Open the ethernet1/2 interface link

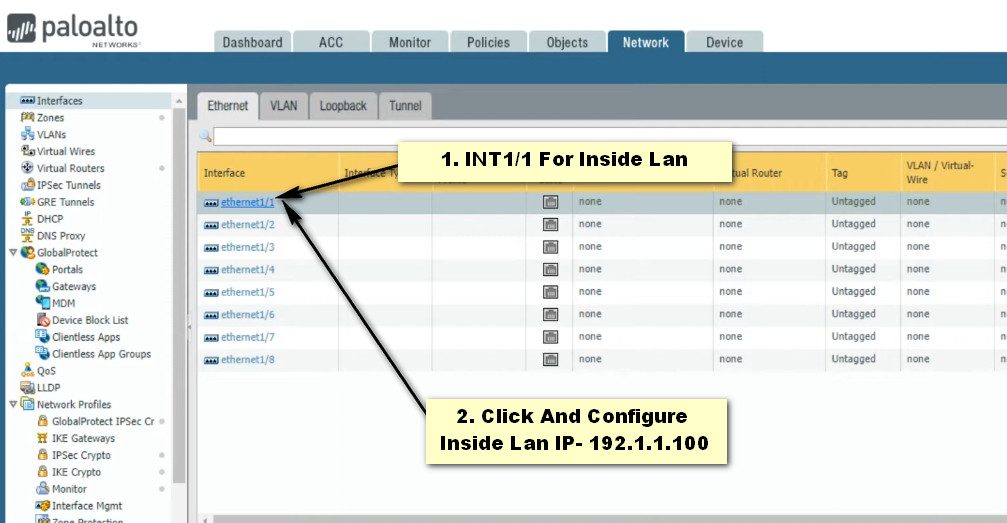coord(247,225)
